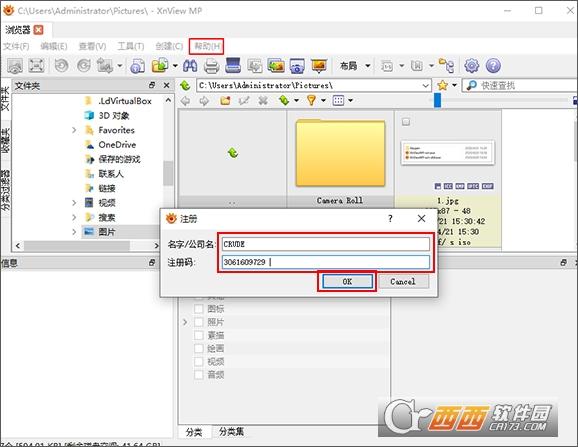
Task: Click the favorites star icon
Action: click(x=442, y=85)
